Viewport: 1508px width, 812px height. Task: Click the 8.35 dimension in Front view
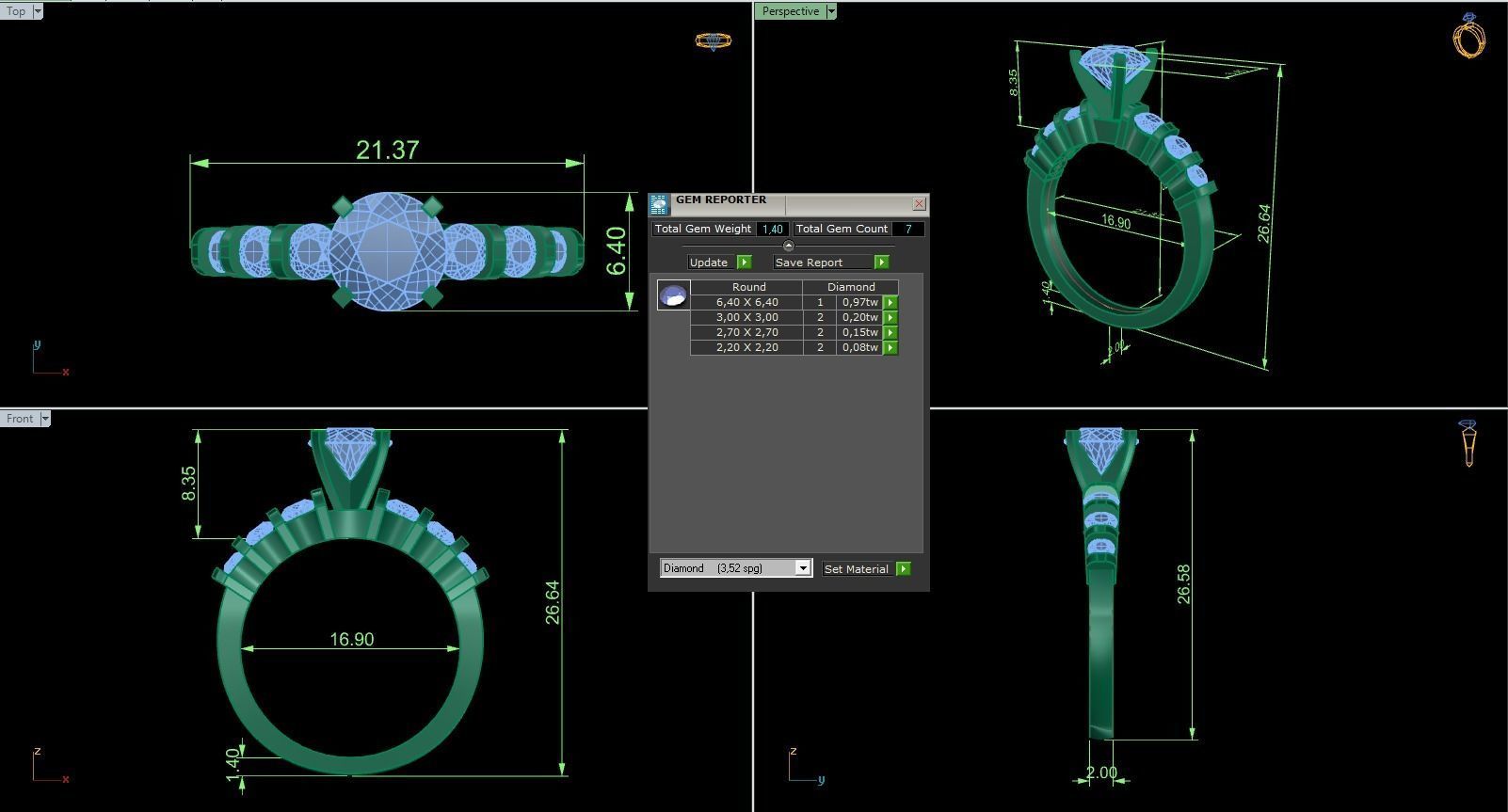(x=189, y=484)
